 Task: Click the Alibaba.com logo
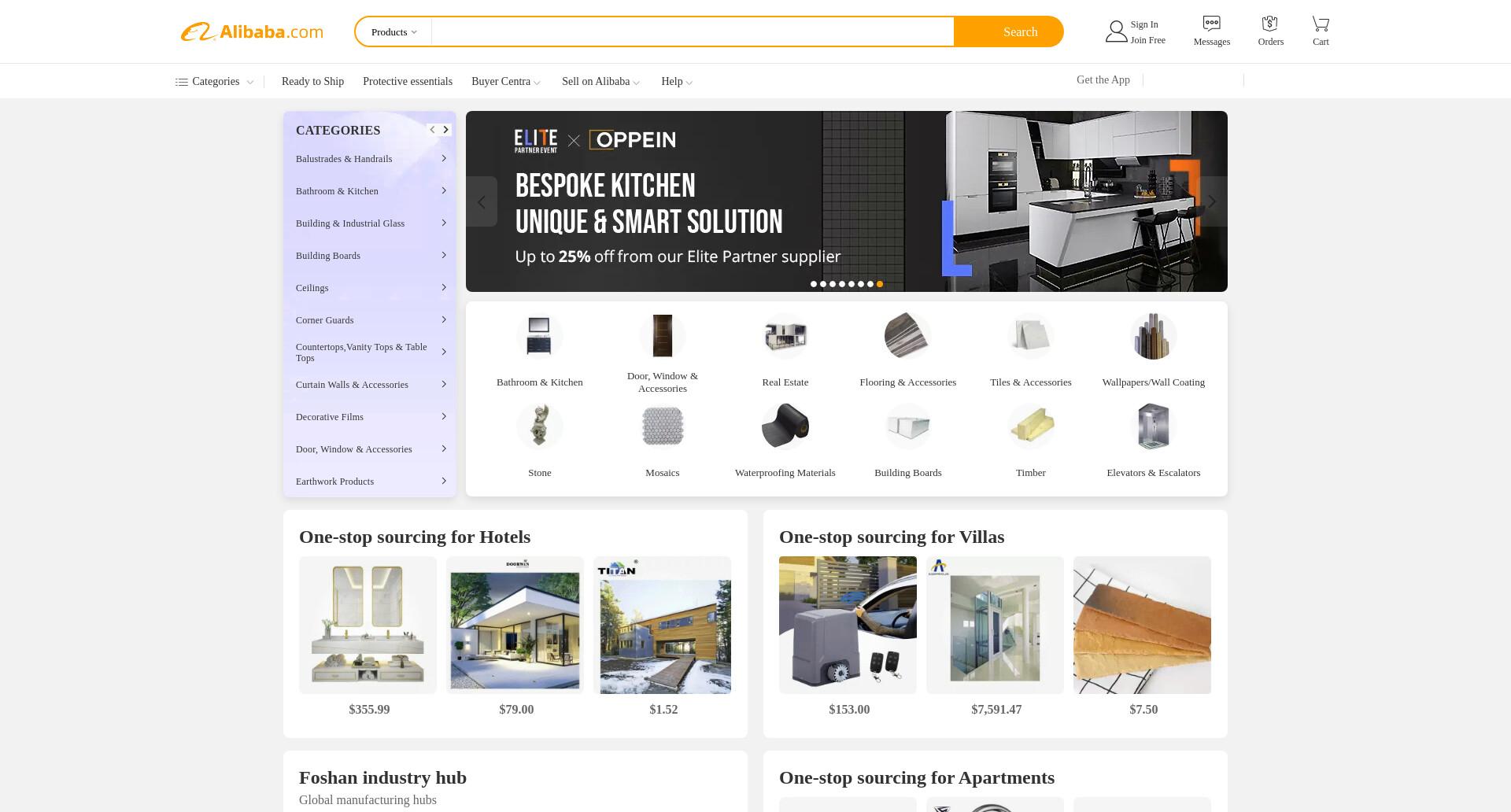[x=252, y=31]
